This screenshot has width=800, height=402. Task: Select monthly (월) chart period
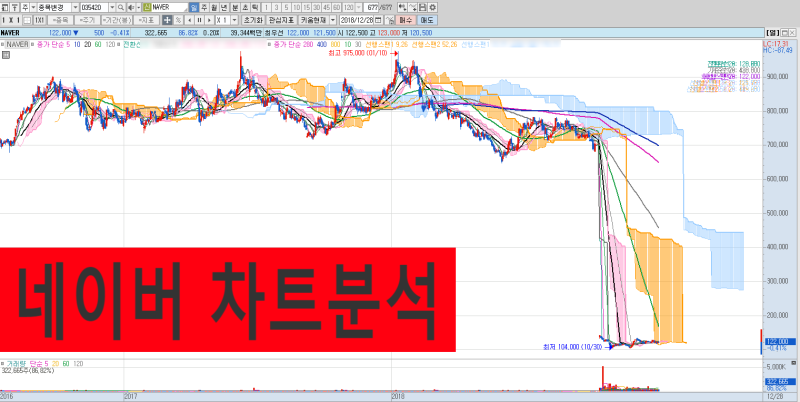(214, 8)
